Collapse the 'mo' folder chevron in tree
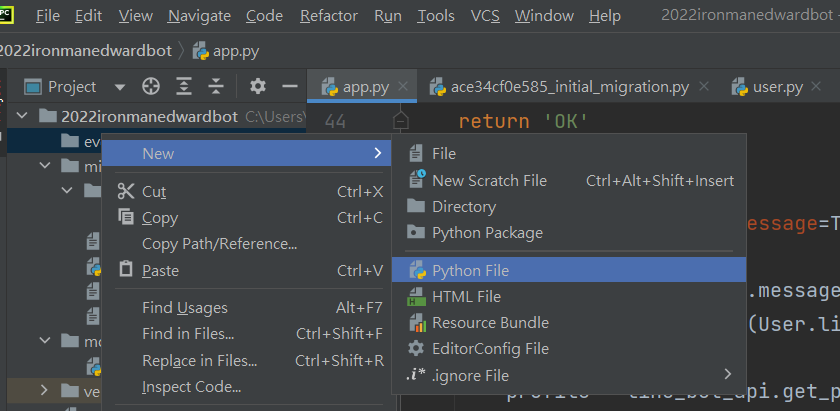 tap(45, 340)
